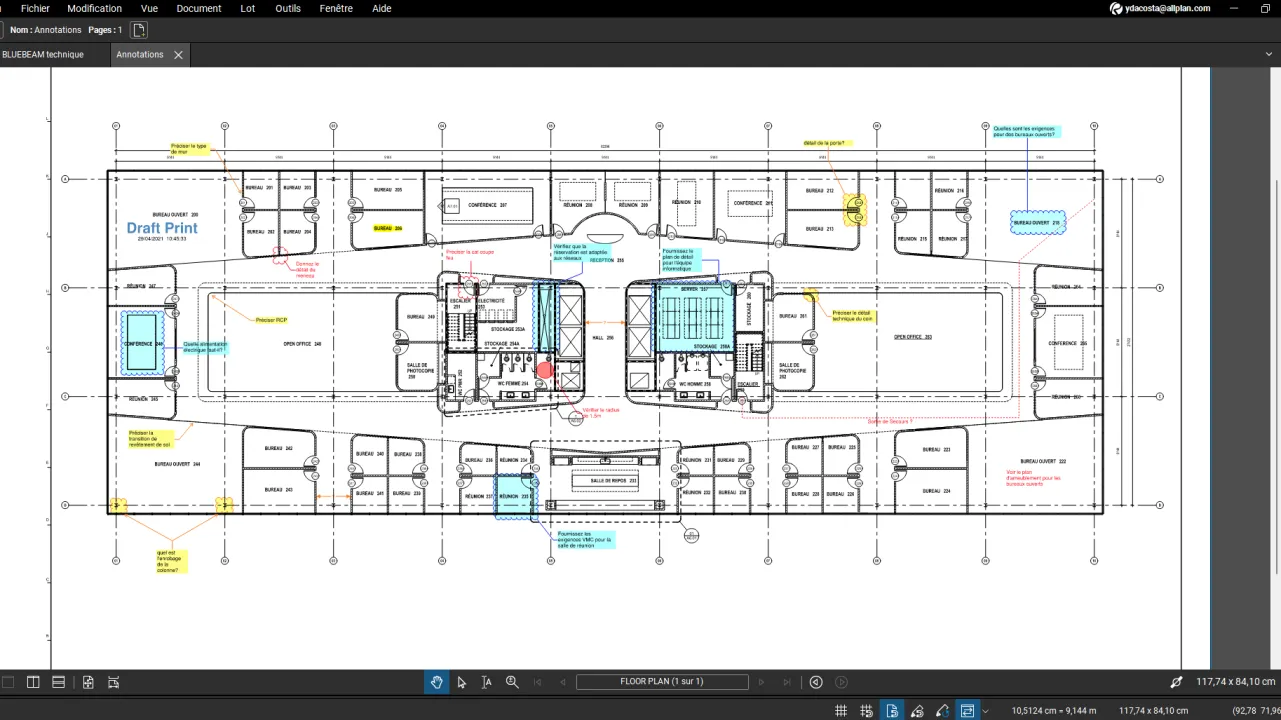The height and width of the screenshot is (720, 1281).
Task: Open the Document menu
Action: pyautogui.click(x=198, y=8)
